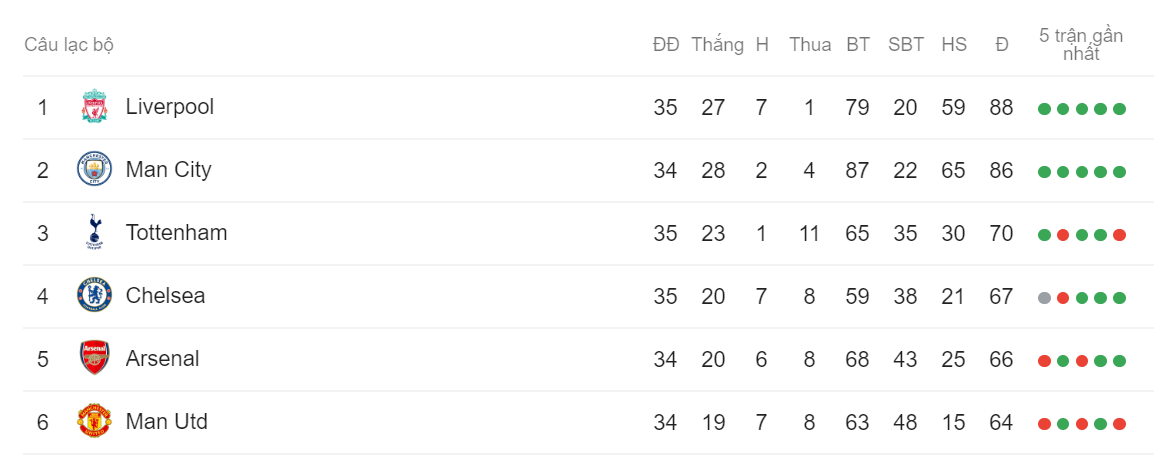Viewport: 1154px width, 458px height.
Task: Open the Chelsea team link
Action: pos(166,296)
